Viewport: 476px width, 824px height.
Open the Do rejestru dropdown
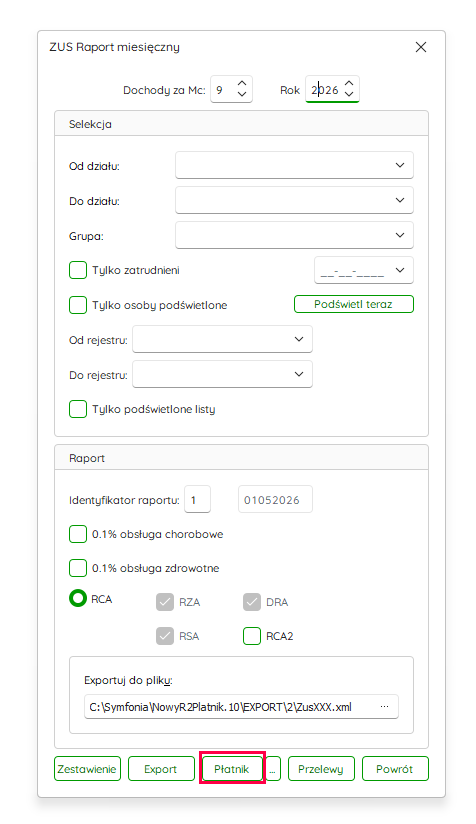pyautogui.click(x=222, y=374)
